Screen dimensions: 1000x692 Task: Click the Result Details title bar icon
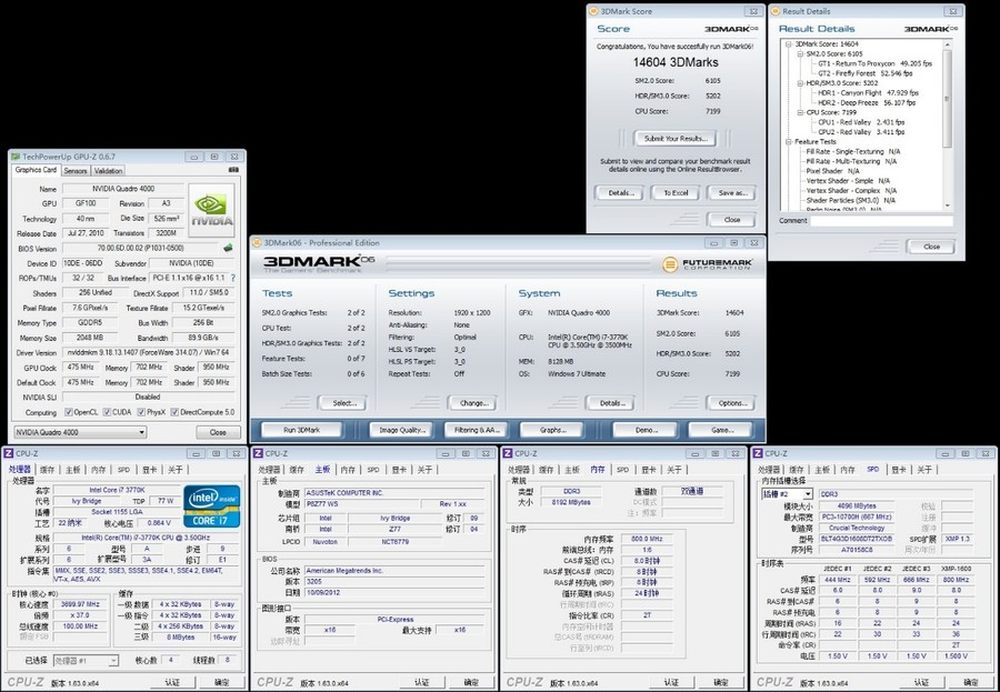(775, 11)
